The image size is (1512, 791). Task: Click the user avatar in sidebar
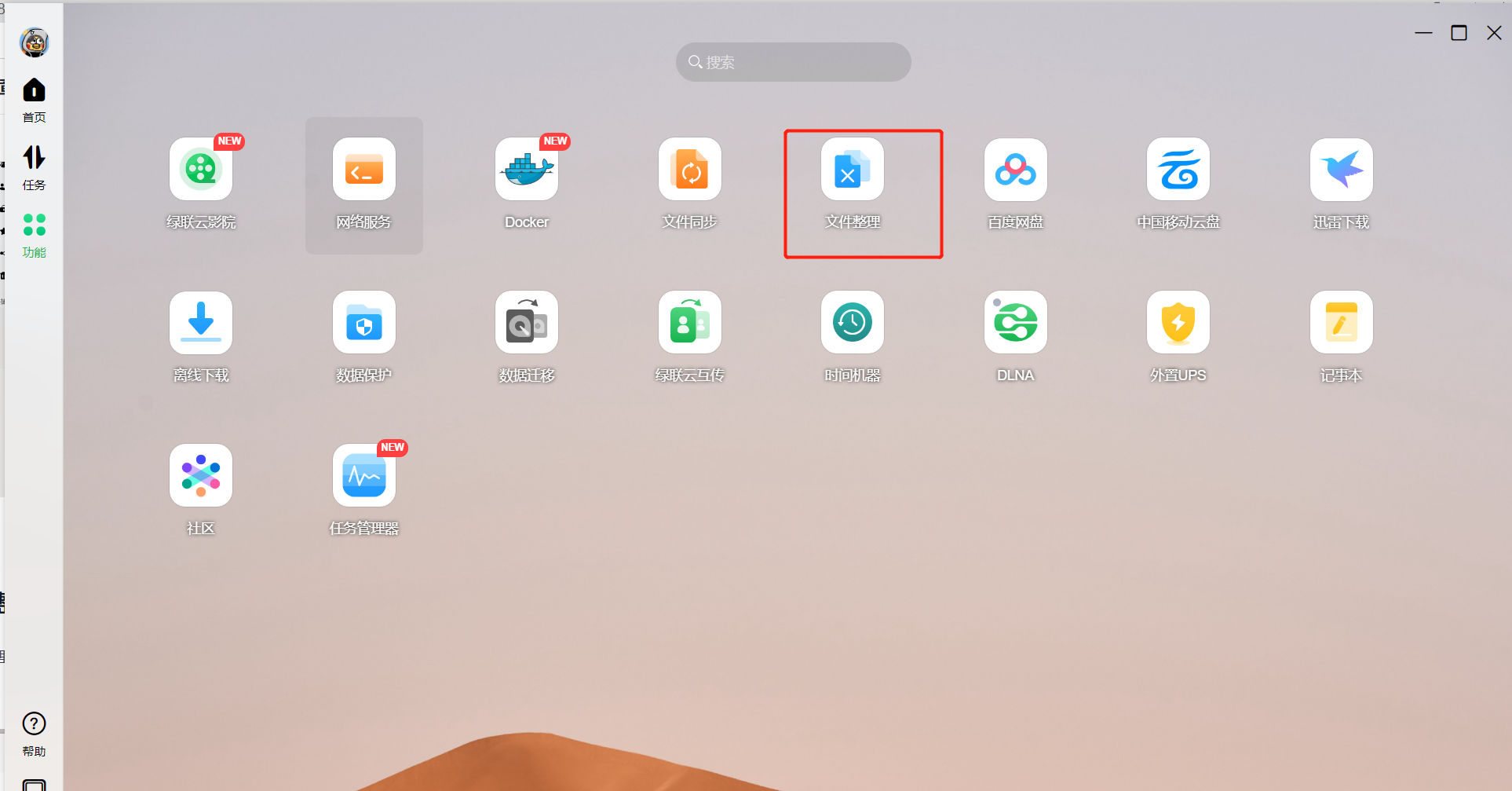[x=35, y=42]
